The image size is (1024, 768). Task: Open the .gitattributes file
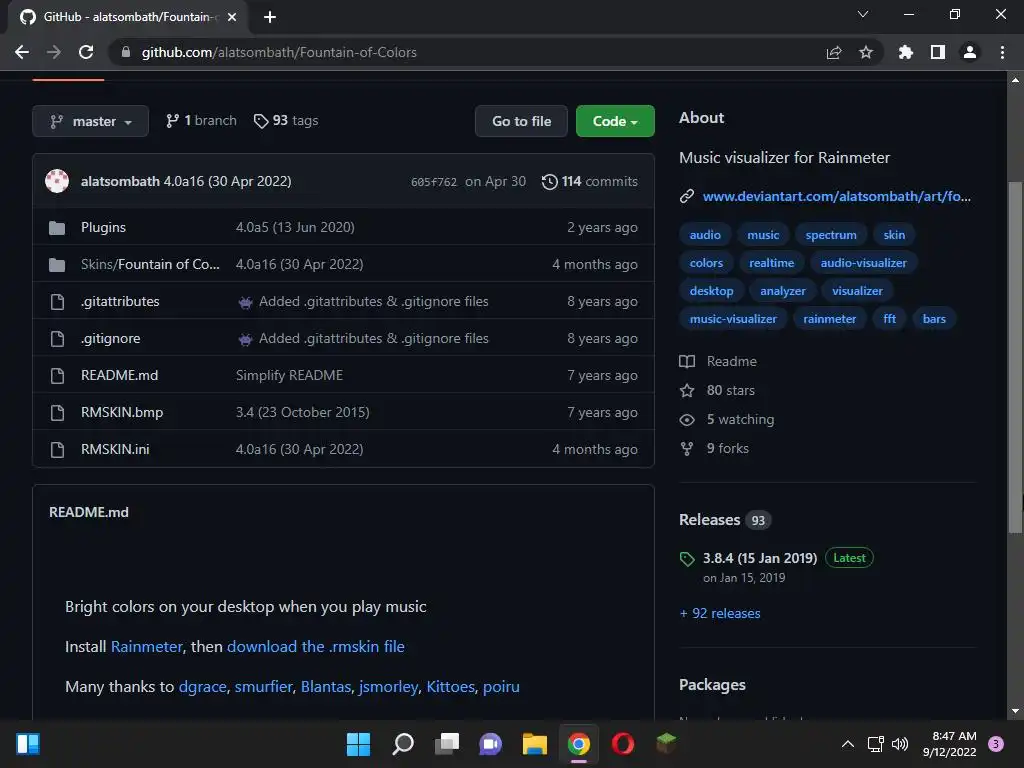120,301
